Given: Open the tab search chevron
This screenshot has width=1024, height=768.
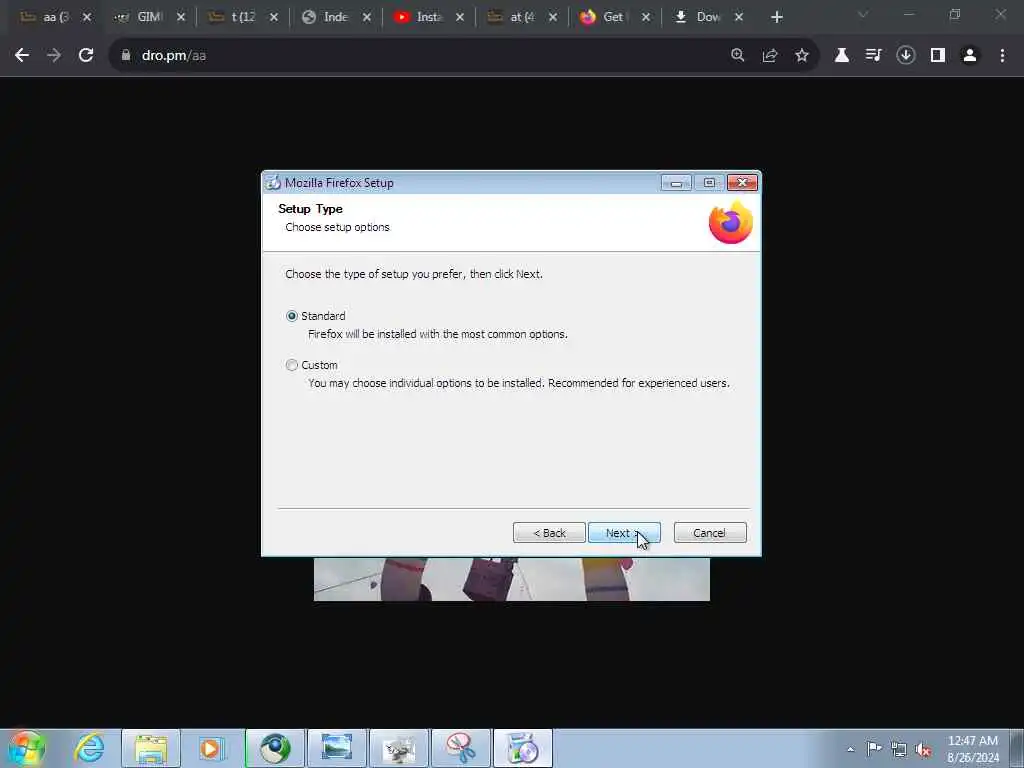Looking at the screenshot, I should [863, 14].
